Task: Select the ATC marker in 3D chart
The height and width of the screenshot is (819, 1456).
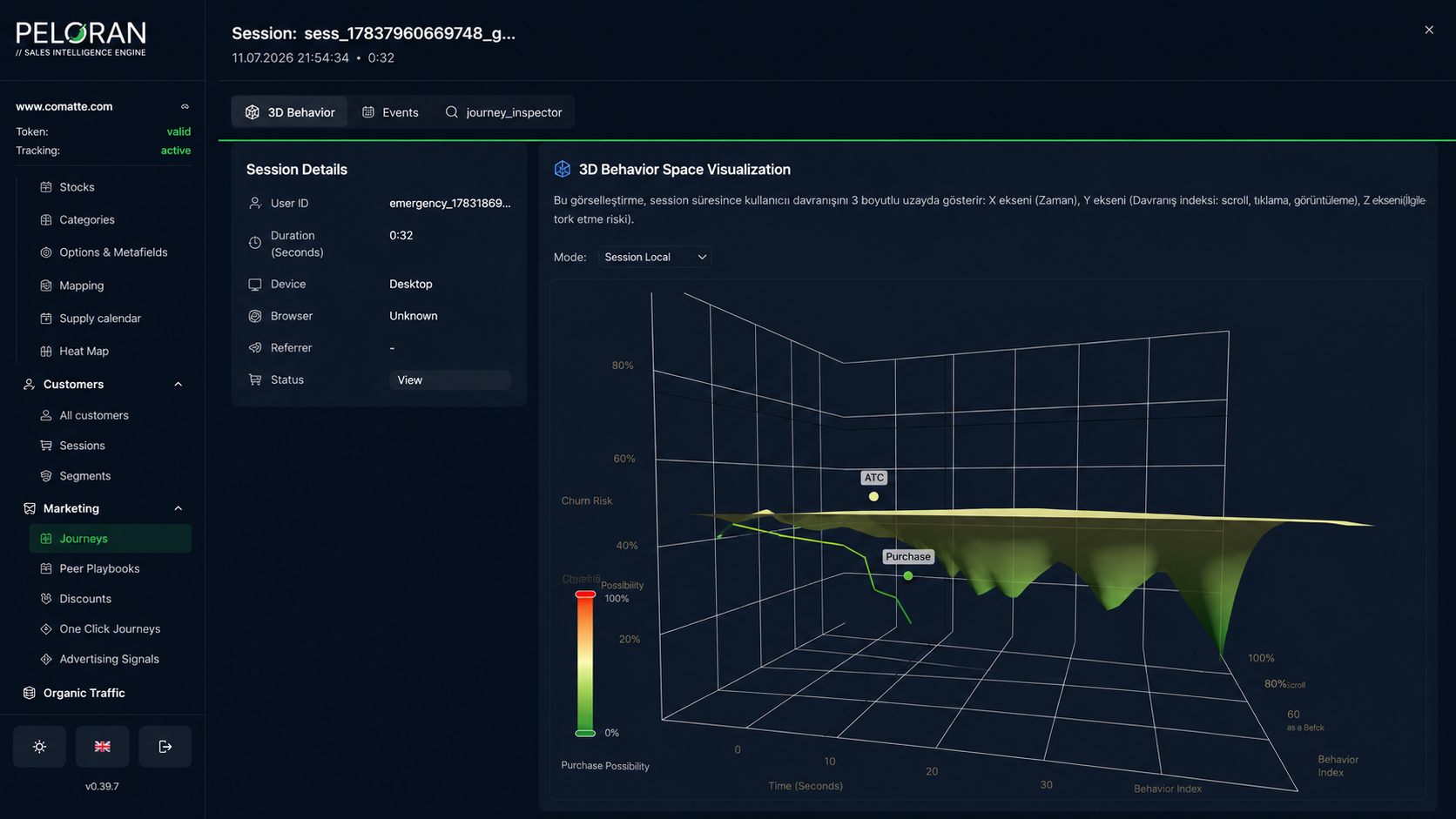Action: pyautogui.click(x=873, y=496)
